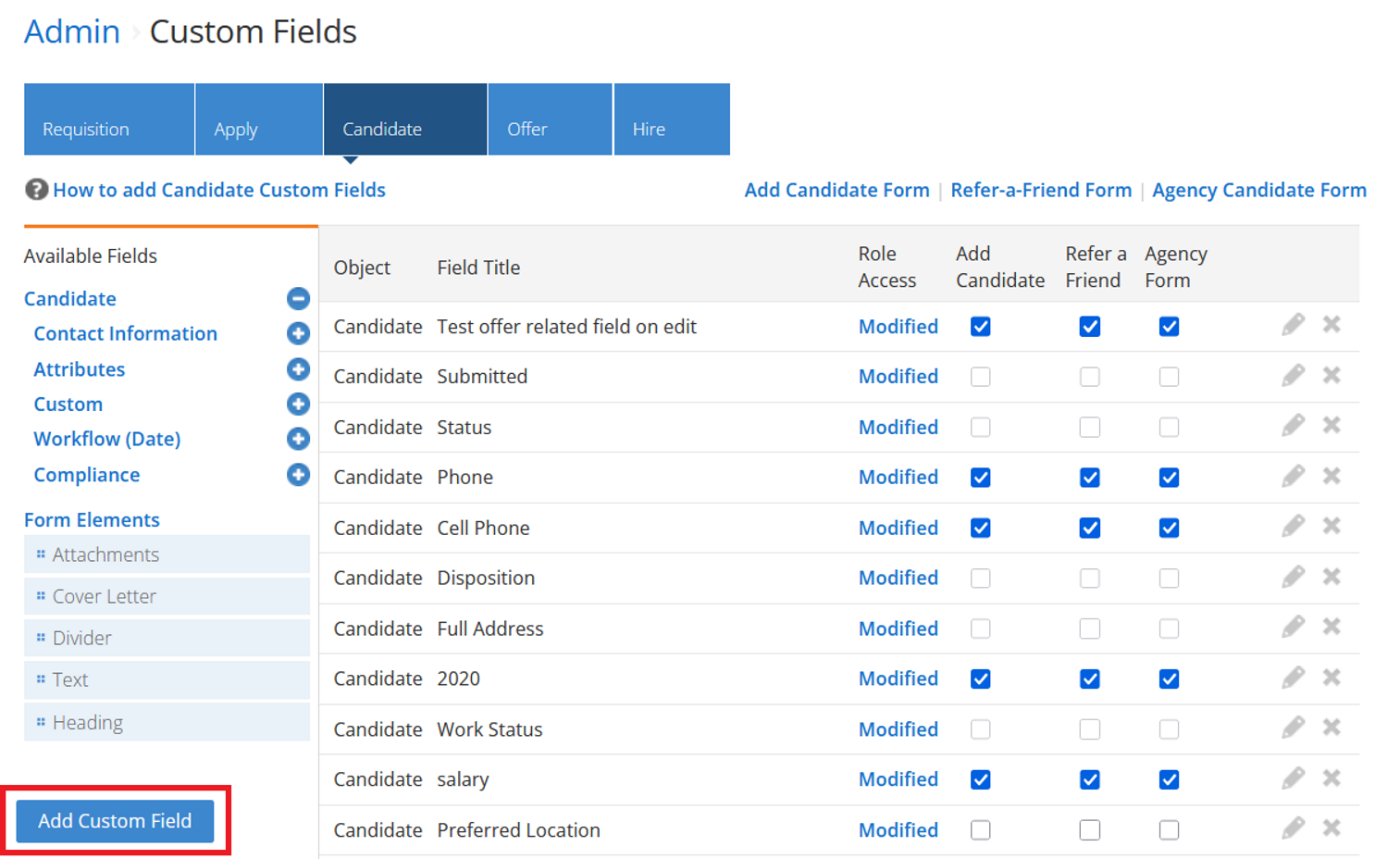Edit the Disposition field via pencil icon
Viewport: 1400px width, 859px height.
pos(1293,578)
